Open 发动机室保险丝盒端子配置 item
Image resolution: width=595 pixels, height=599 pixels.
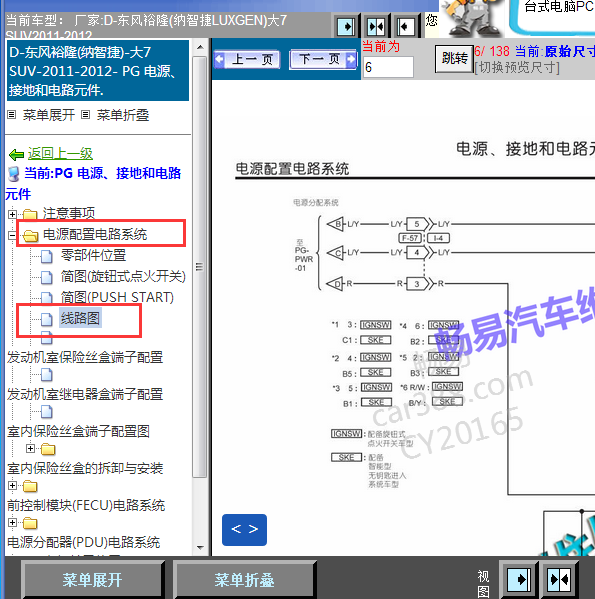[85, 358]
